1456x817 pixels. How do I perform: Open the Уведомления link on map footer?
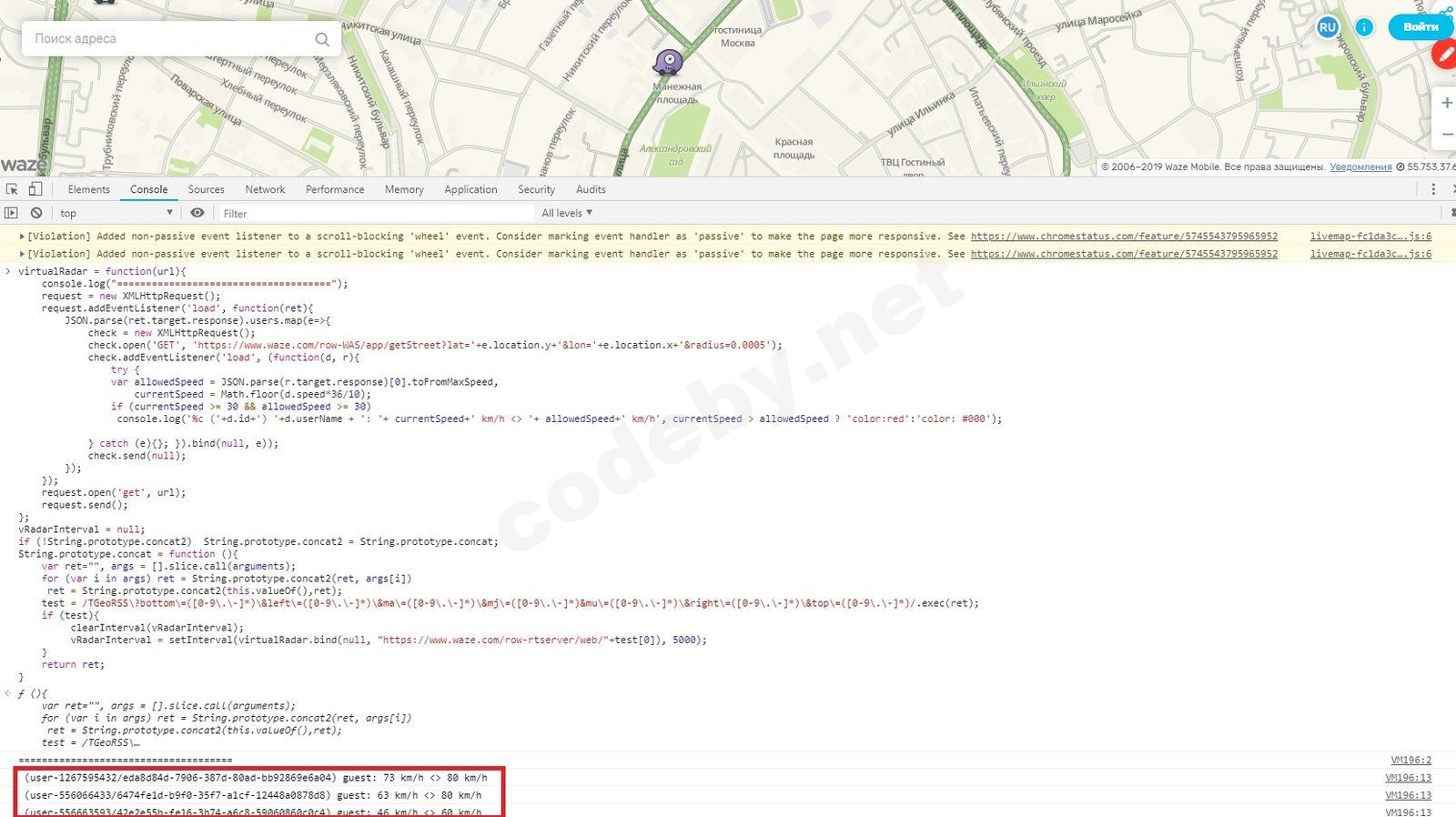[1360, 166]
